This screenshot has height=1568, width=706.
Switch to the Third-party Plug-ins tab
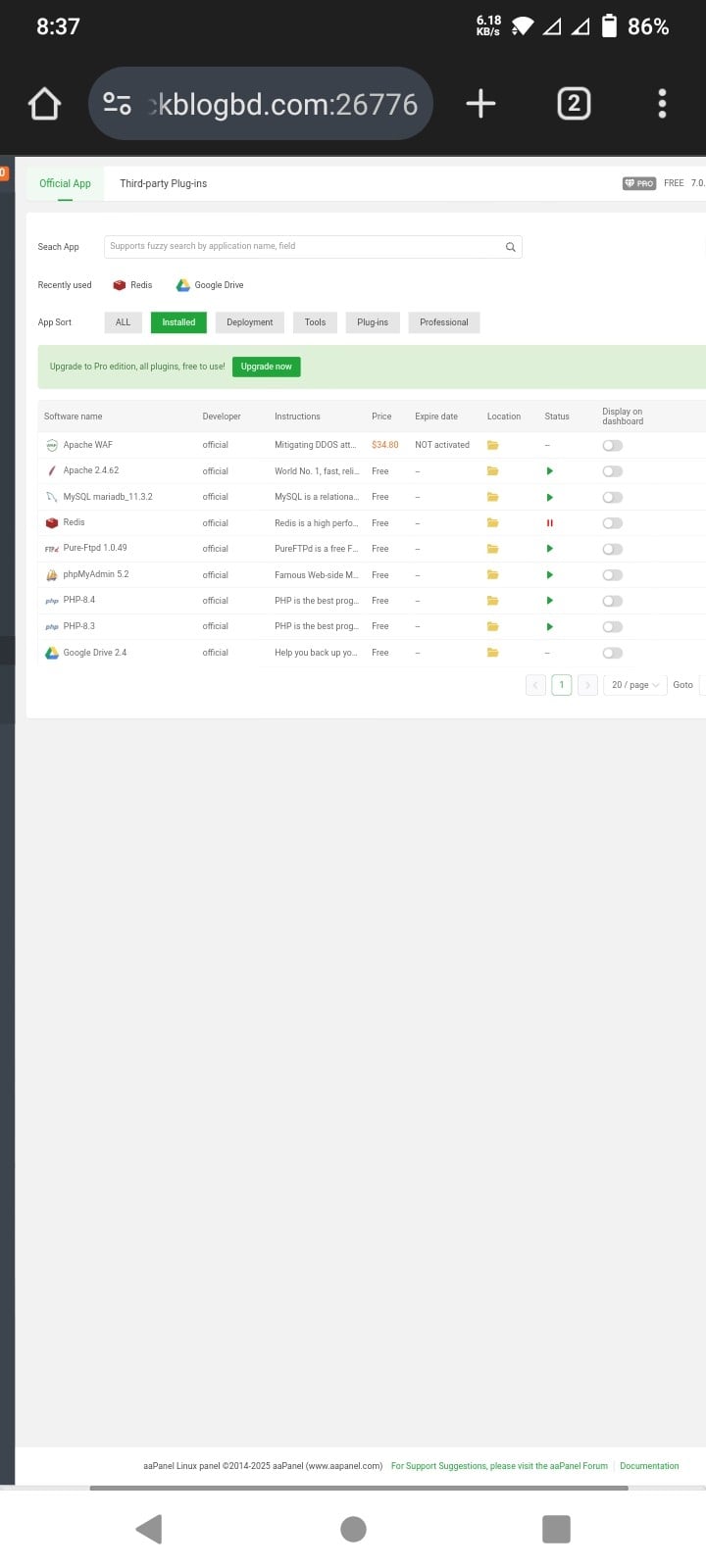pos(163,183)
